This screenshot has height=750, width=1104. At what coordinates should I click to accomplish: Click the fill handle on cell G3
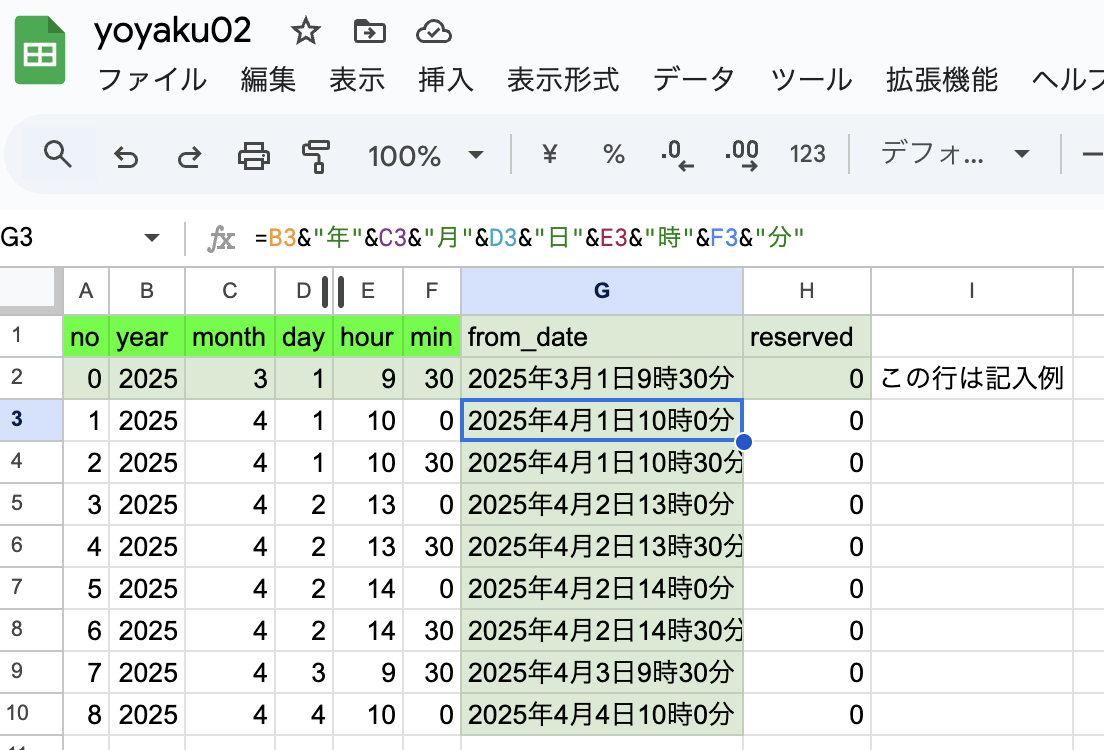[x=744, y=442]
